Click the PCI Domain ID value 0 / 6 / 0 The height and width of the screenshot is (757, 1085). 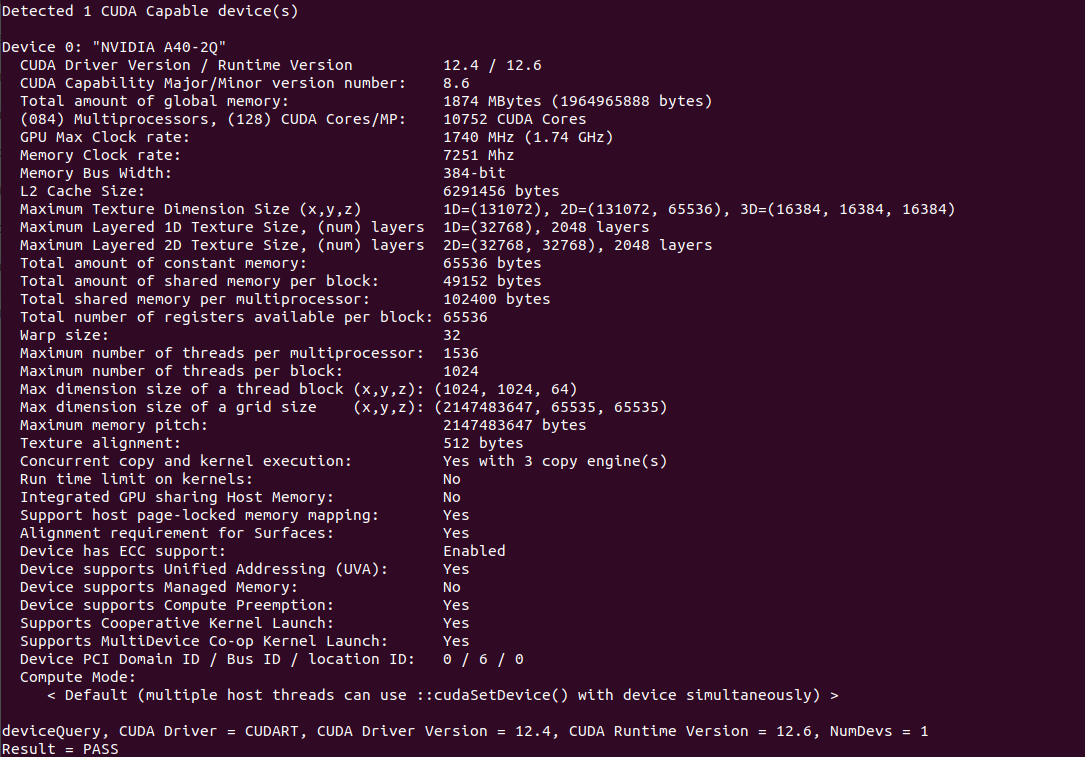pyautogui.click(x=483, y=659)
